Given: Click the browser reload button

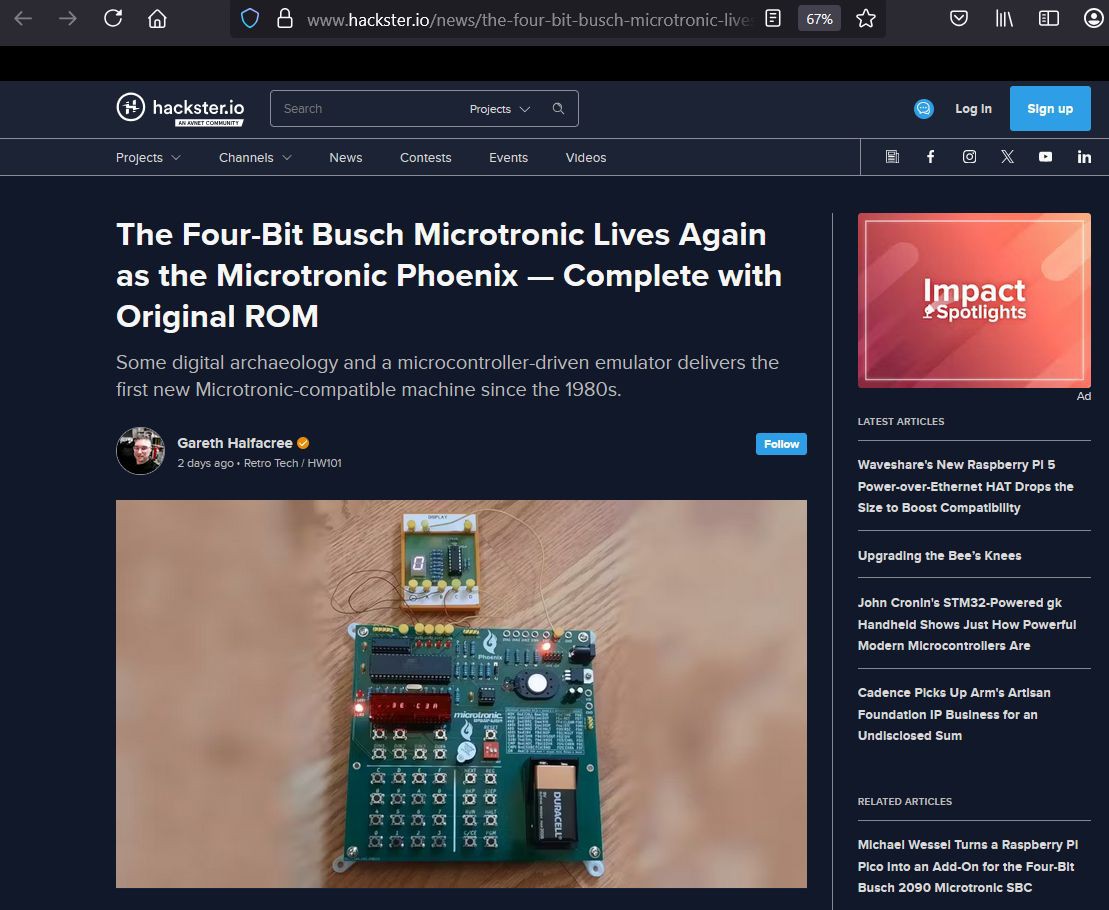Looking at the screenshot, I should [113, 18].
